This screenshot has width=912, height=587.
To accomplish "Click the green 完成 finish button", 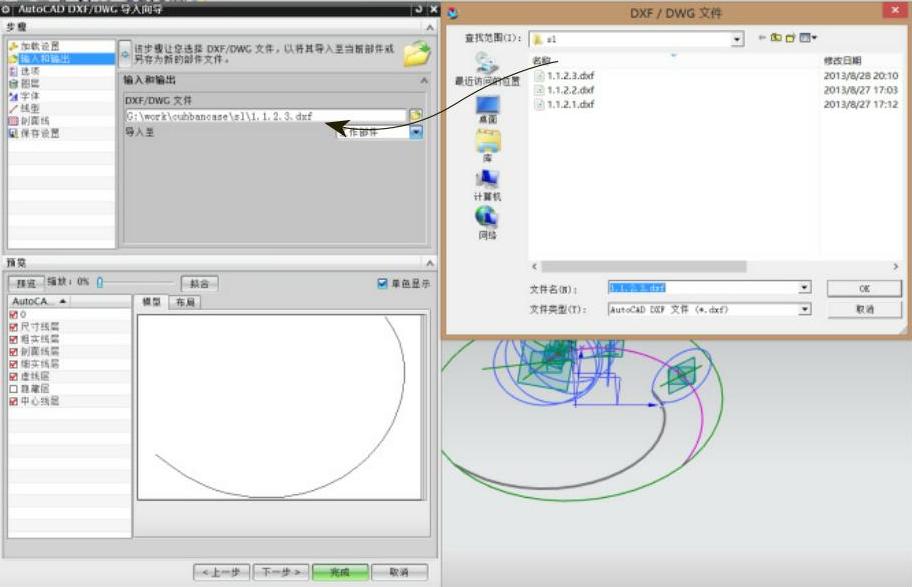I will click(340, 572).
